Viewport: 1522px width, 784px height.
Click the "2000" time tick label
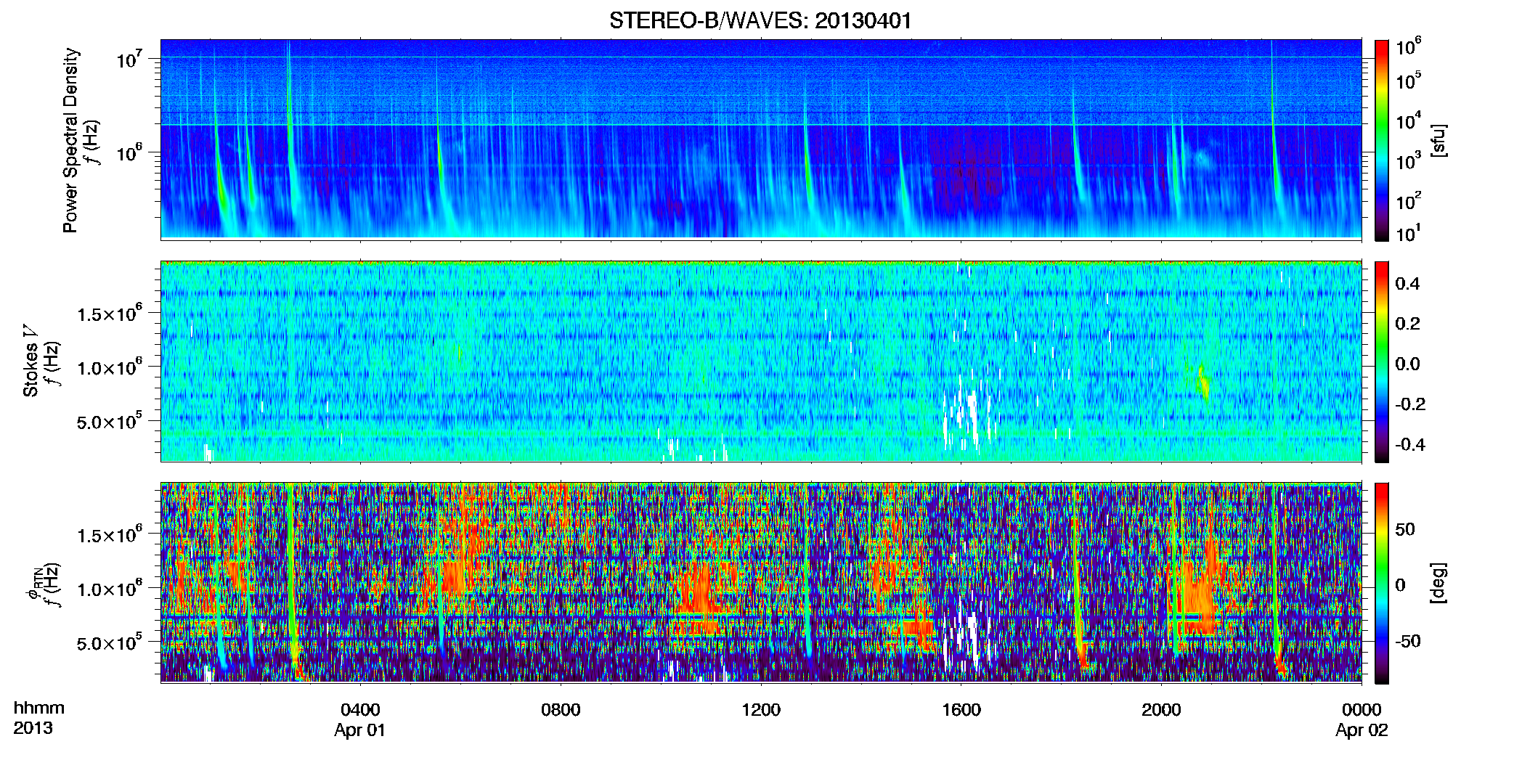point(1161,709)
